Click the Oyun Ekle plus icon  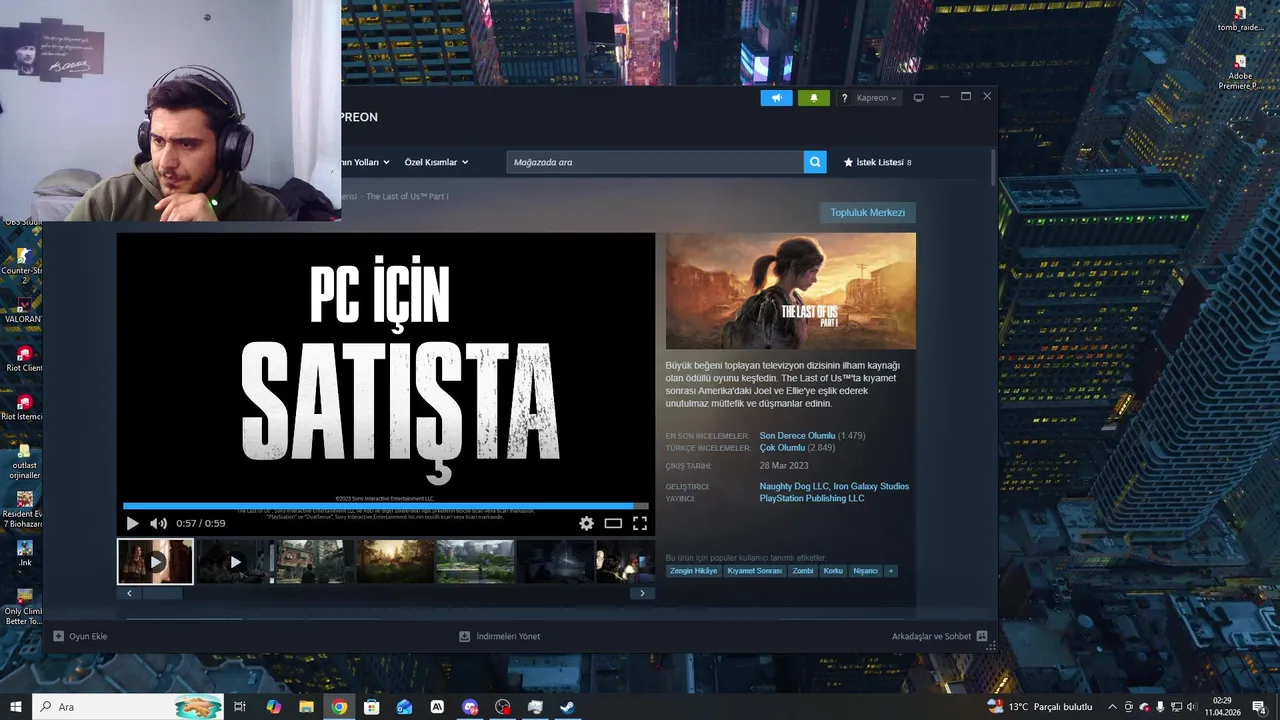(58, 636)
